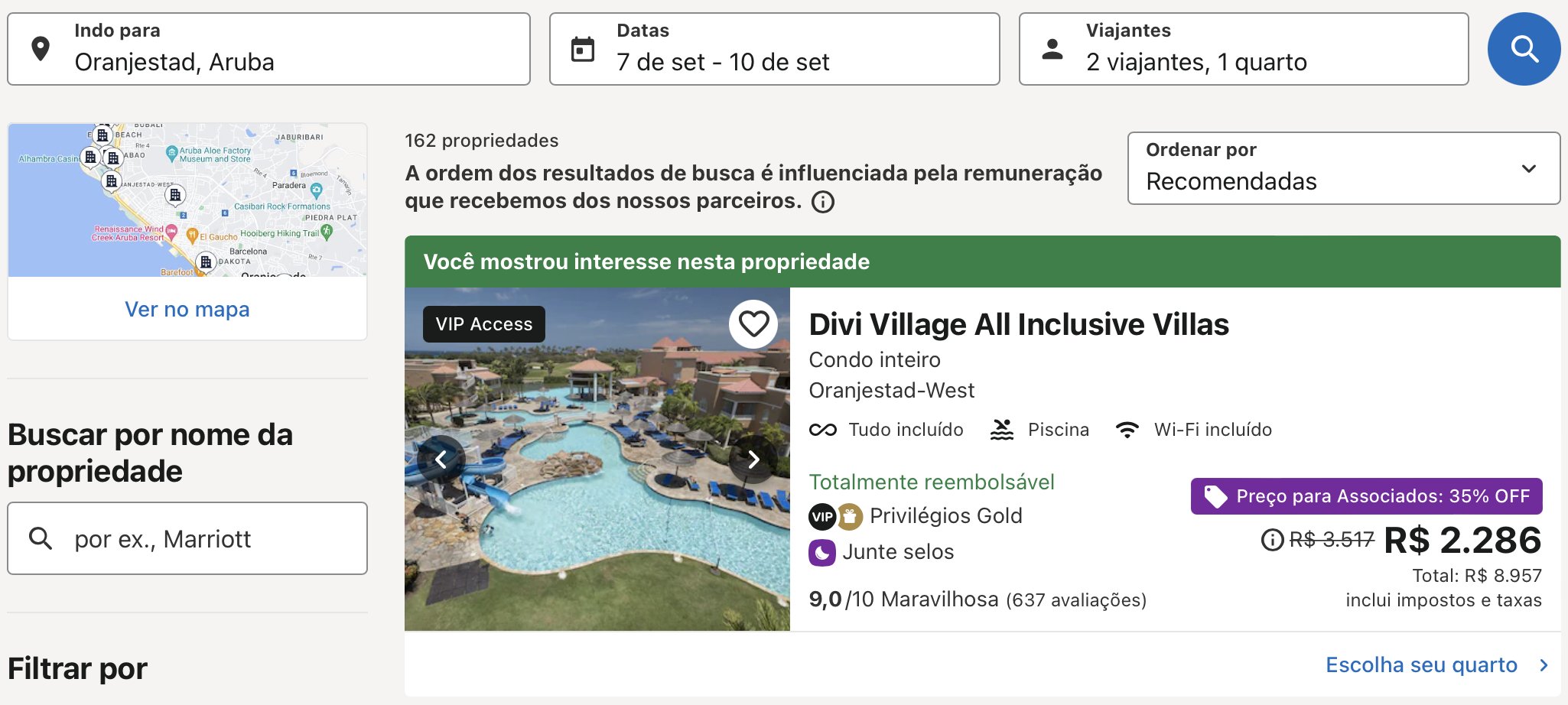Image resolution: width=1568 pixels, height=705 pixels.
Task: Click info icon next to partner remuneration notice
Action: tap(823, 202)
